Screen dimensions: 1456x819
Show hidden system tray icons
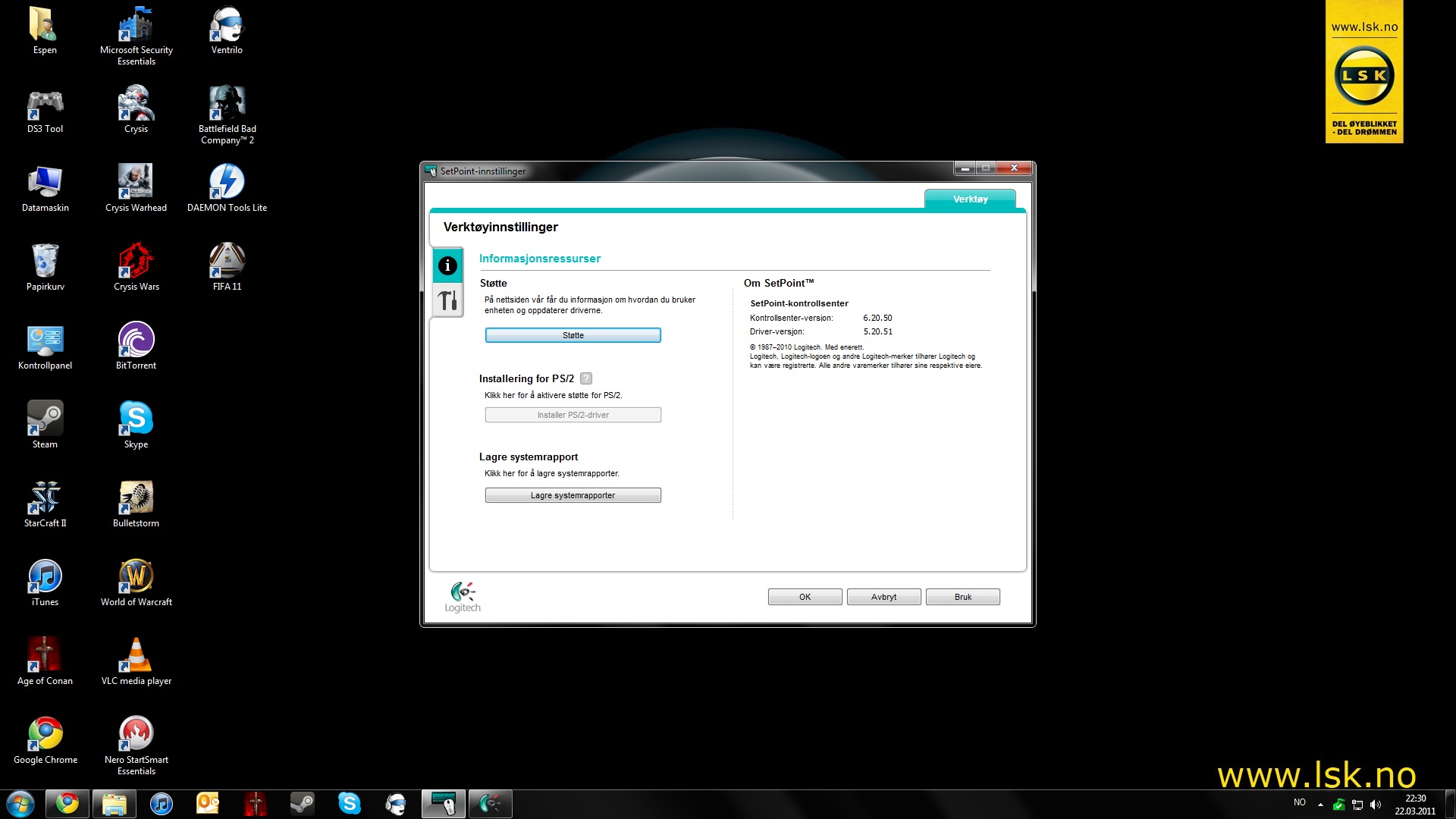[x=1320, y=804]
